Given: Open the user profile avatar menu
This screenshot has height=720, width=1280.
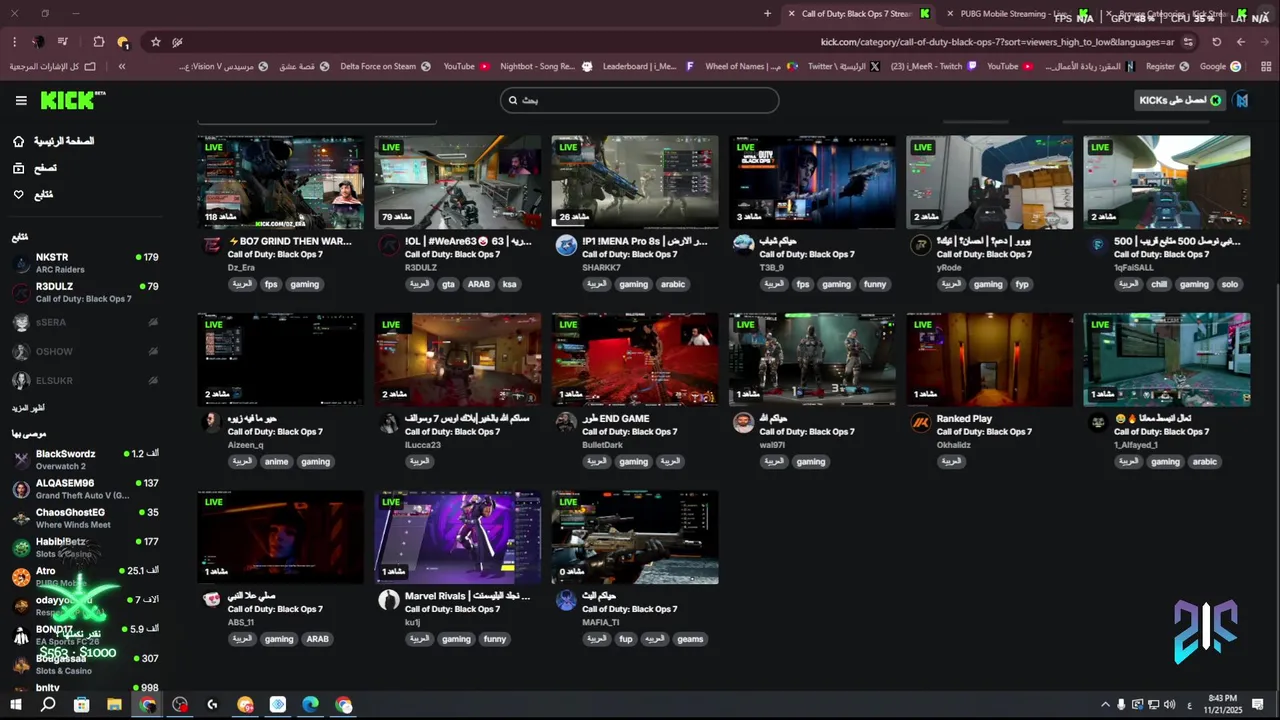Looking at the screenshot, I should coord(1241,100).
